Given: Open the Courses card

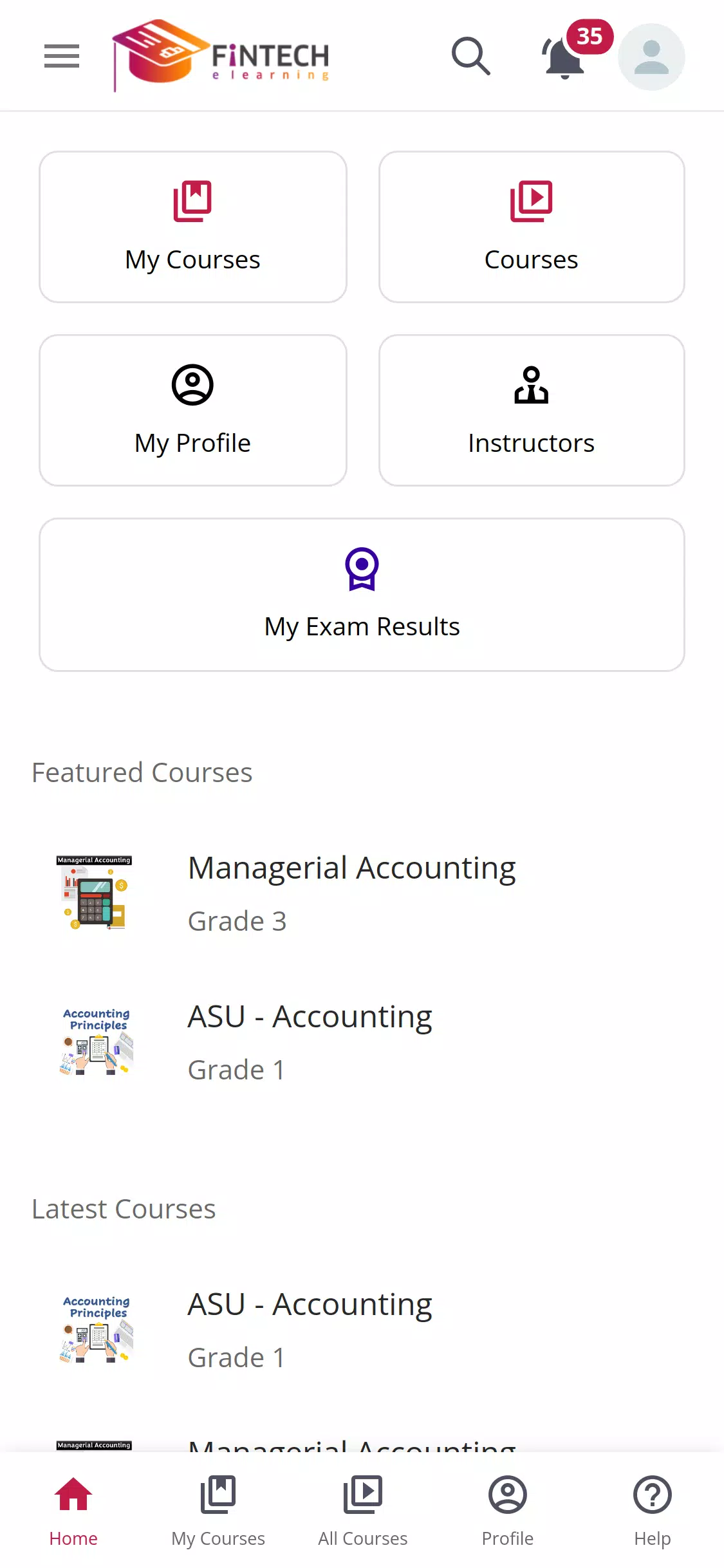Looking at the screenshot, I should pyautogui.click(x=532, y=227).
